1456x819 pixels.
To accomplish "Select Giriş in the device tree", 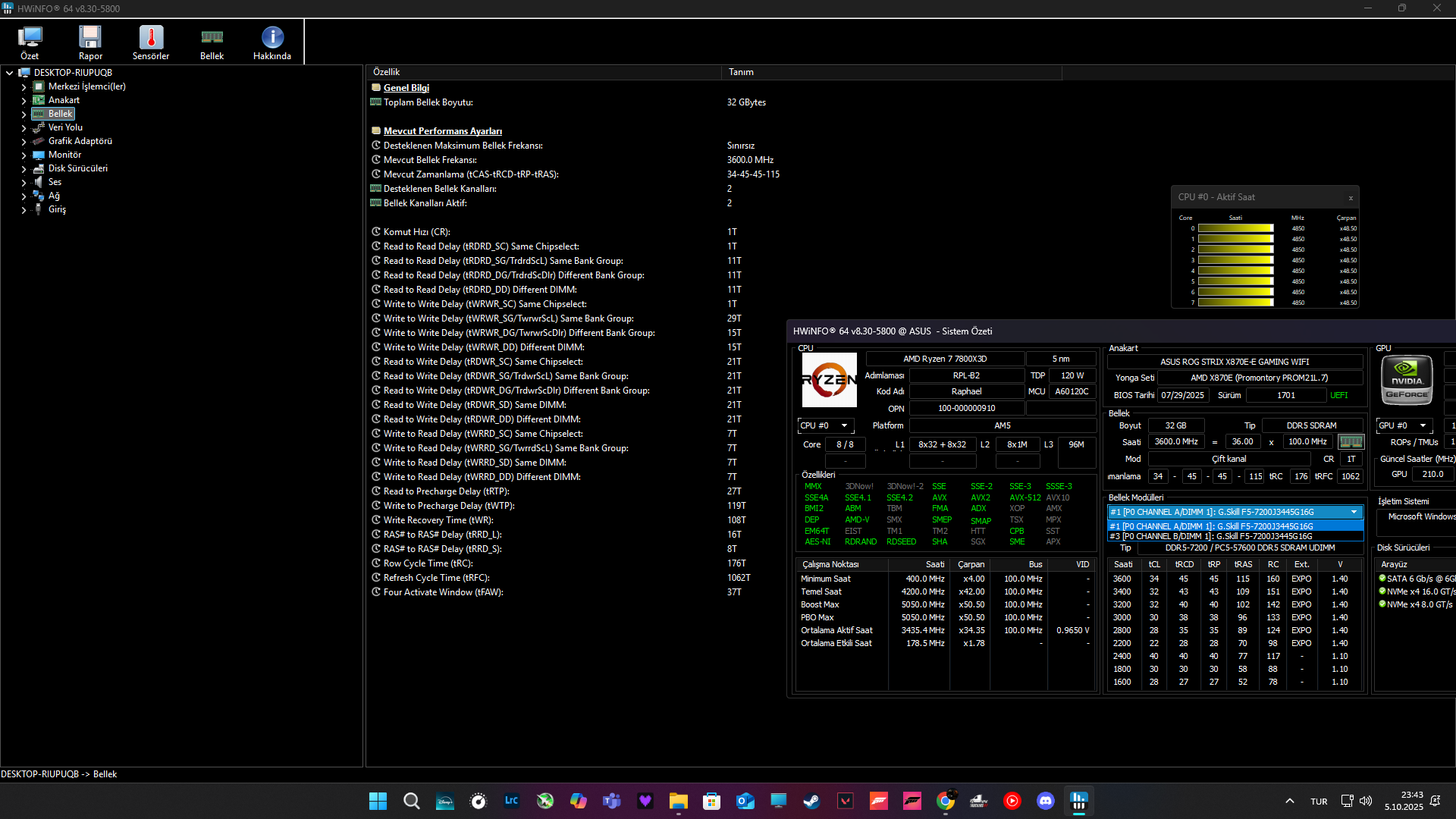I will pos(57,209).
